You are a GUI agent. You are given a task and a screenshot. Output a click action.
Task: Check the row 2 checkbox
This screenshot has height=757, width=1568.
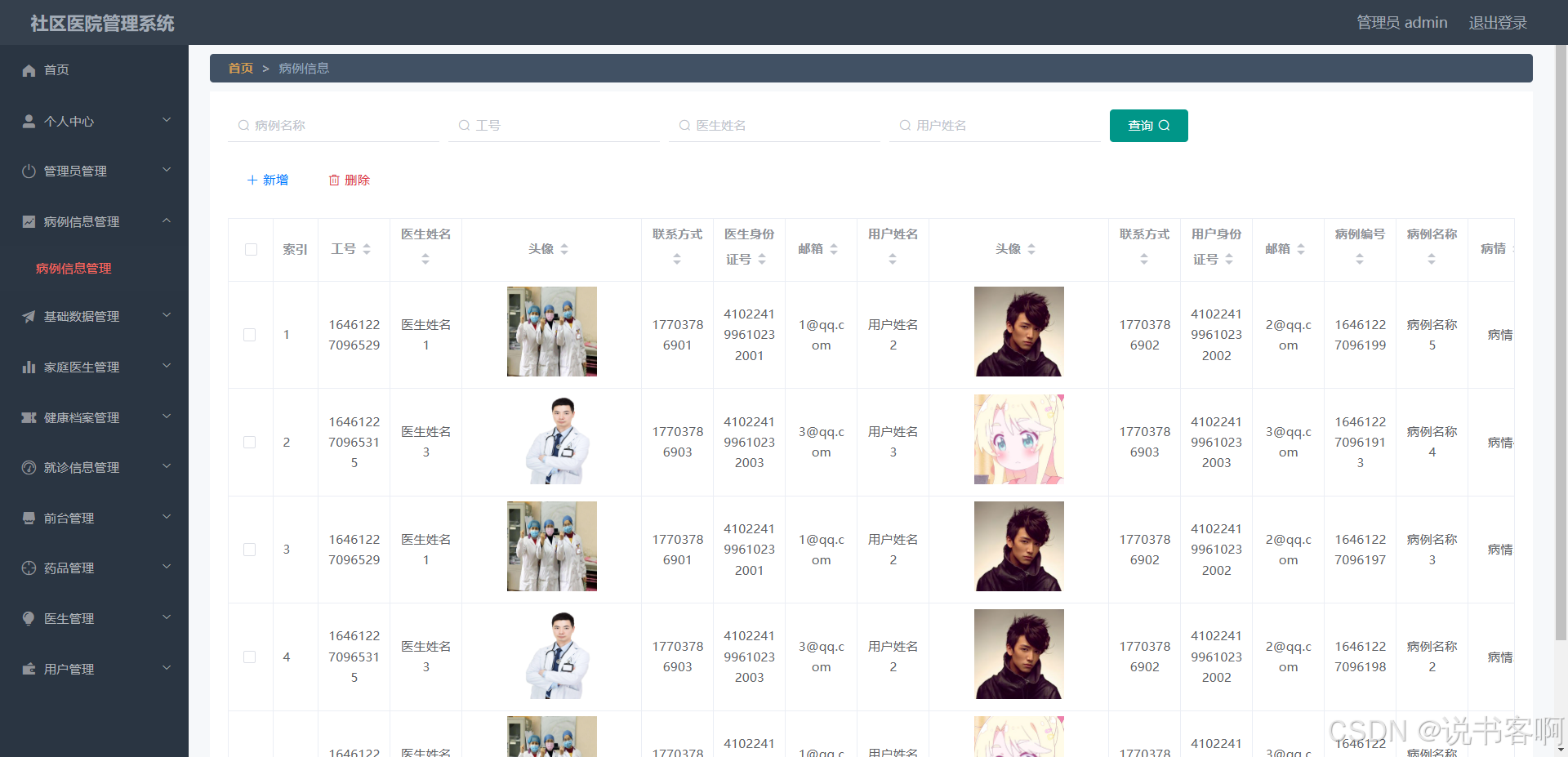click(250, 442)
